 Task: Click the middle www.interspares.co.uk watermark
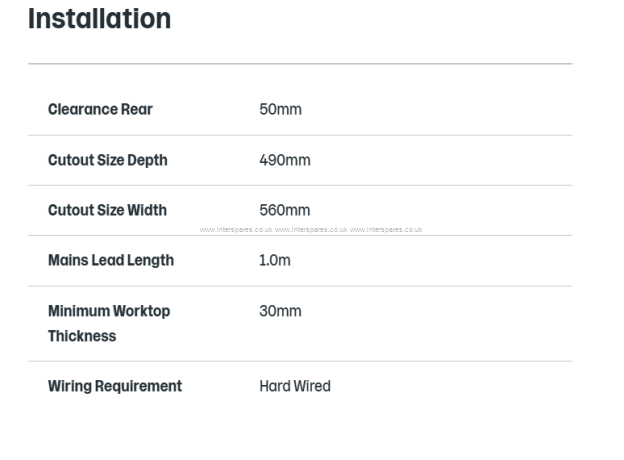pos(311,230)
